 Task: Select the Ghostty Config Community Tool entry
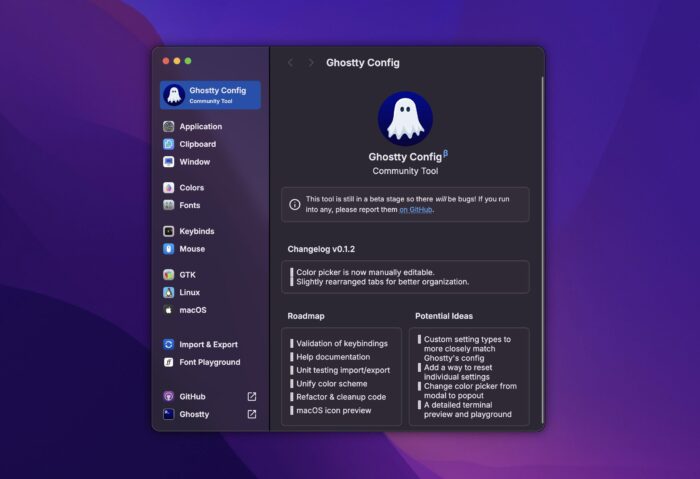211,95
